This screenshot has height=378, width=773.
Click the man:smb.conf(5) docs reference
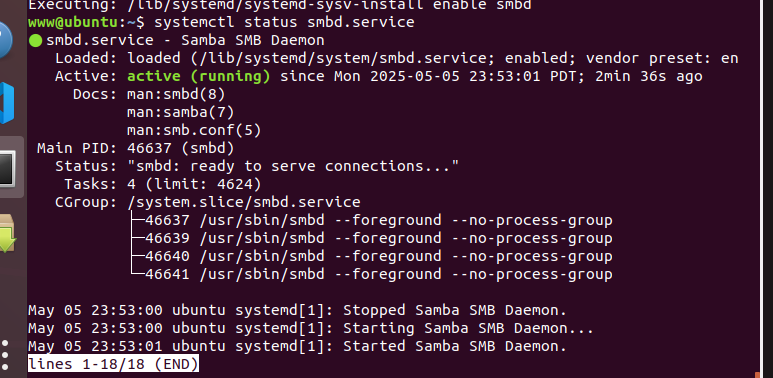pos(194,131)
